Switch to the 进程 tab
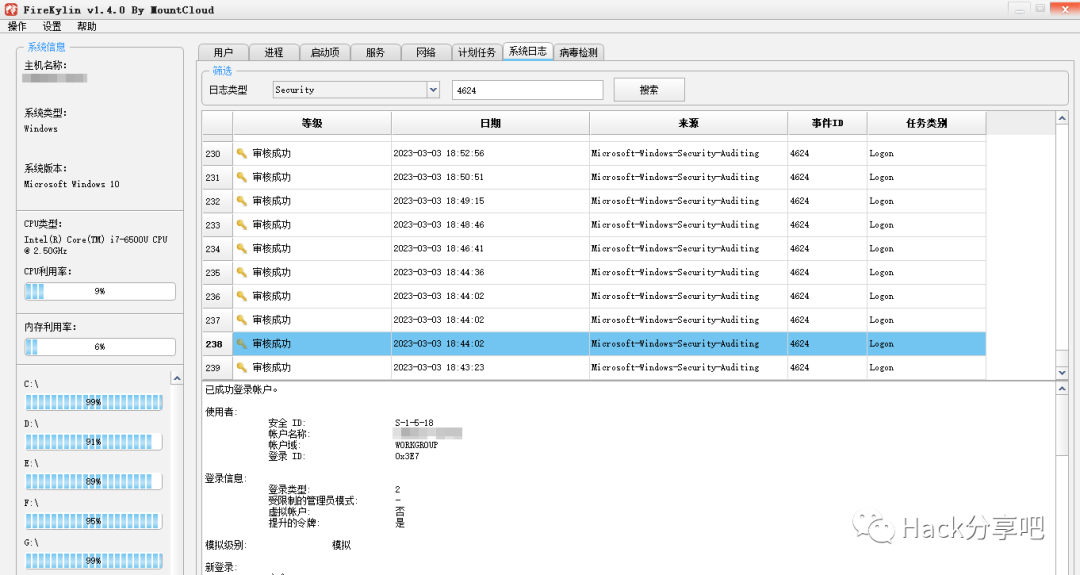1080x575 pixels. [x=274, y=52]
